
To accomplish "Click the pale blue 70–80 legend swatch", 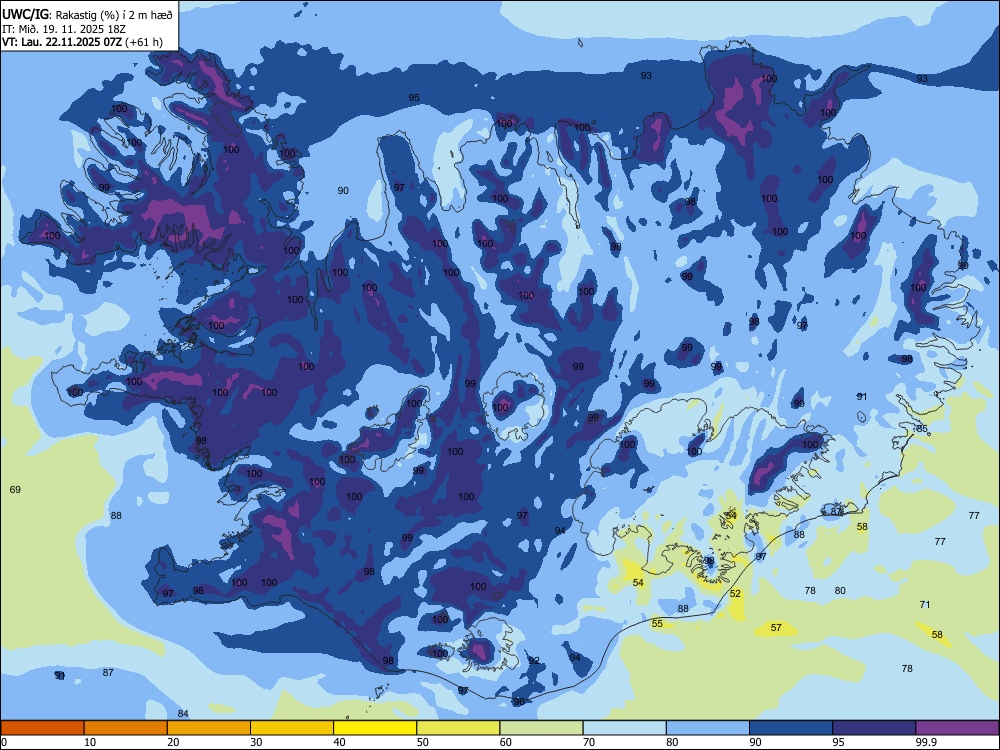I will click(x=624, y=728).
